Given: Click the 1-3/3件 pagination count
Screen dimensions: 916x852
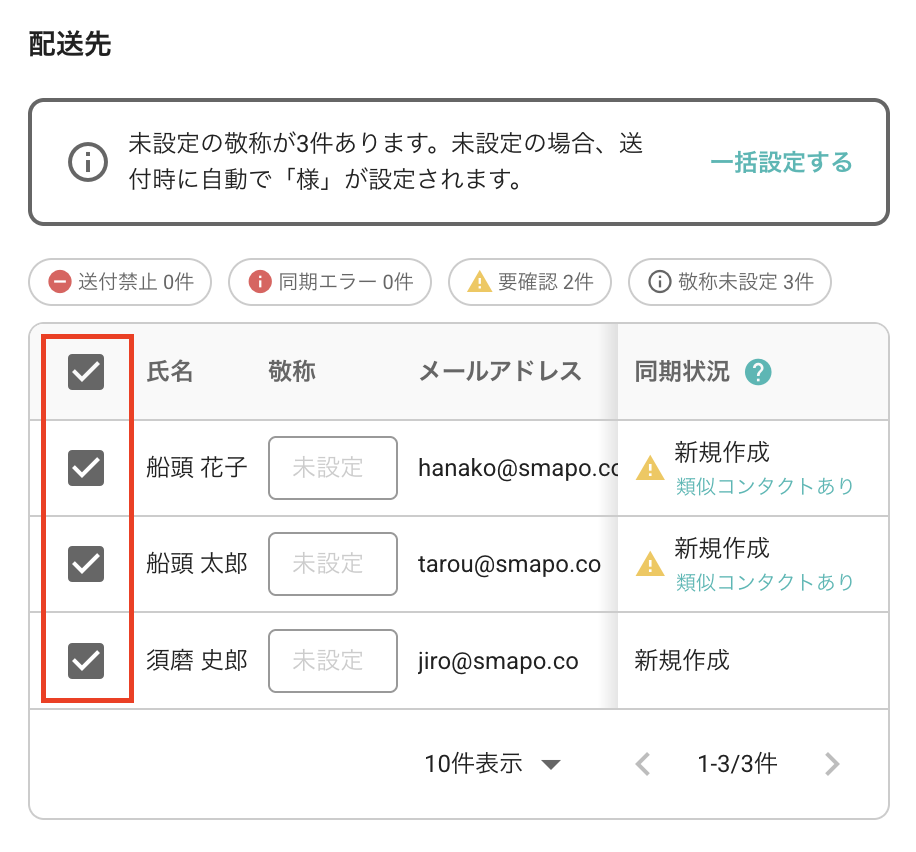Looking at the screenshot, I should click(x=737, y=764).
